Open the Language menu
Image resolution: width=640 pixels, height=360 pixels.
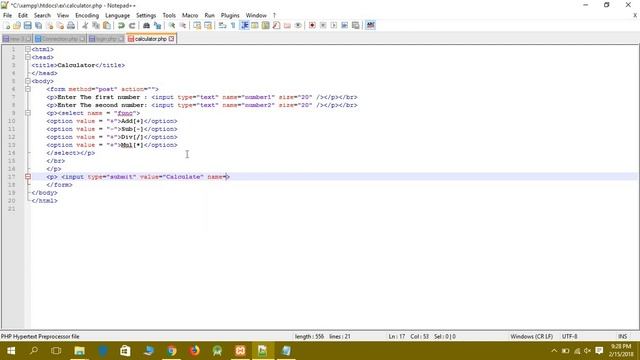tap(118, 16)
